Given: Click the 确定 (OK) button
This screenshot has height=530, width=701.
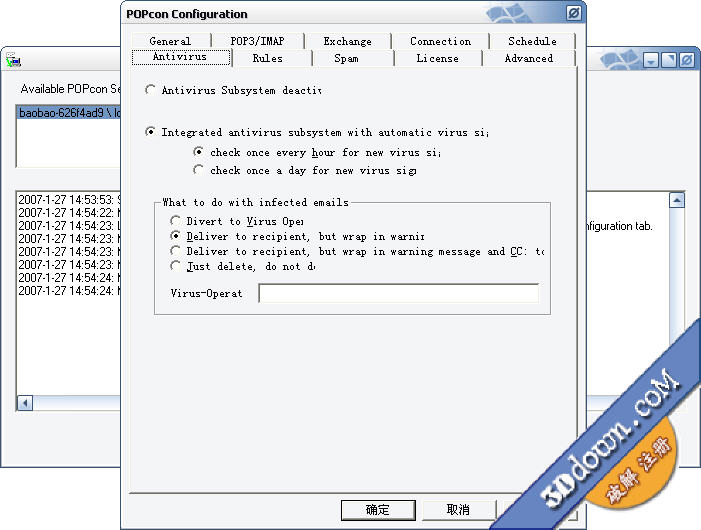Looking at the screenshot, I should point(378,510).
